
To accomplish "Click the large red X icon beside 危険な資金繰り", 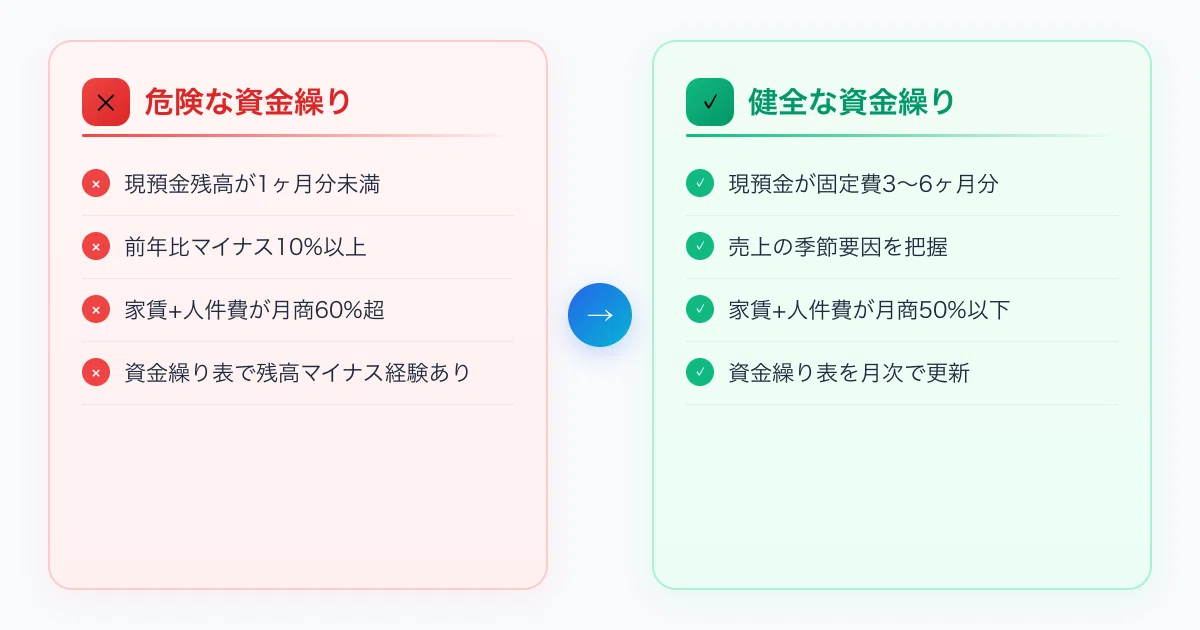I will pyautogui.click(x=106, y=102).
